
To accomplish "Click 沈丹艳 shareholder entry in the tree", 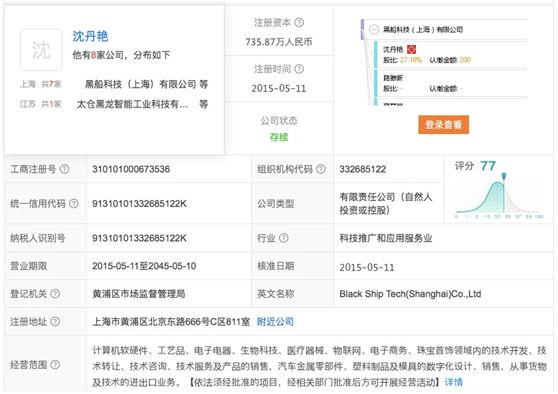I will (393, 49).
